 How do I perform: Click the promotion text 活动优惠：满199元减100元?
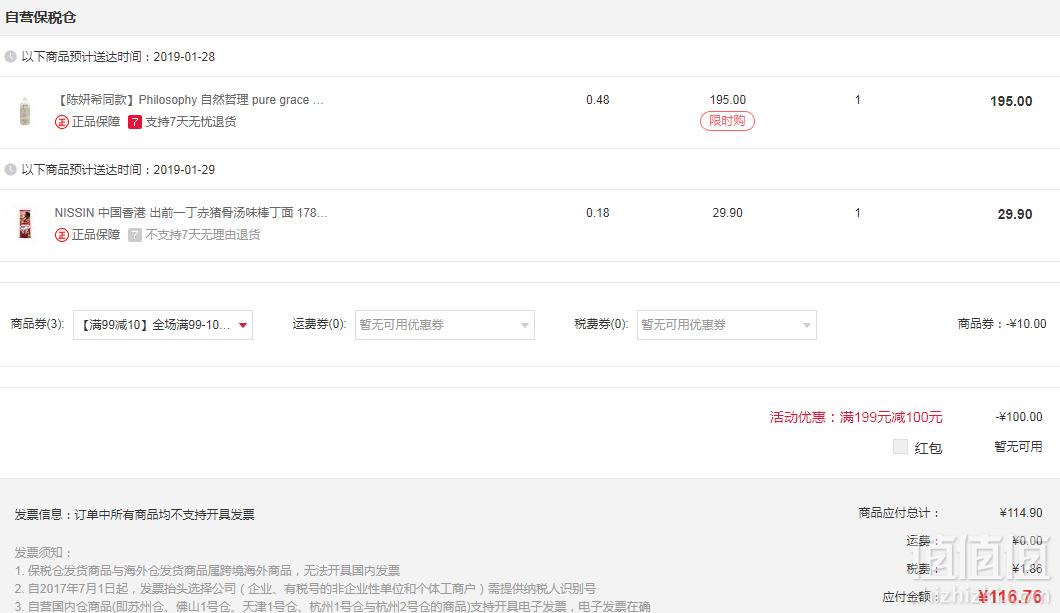856,417
